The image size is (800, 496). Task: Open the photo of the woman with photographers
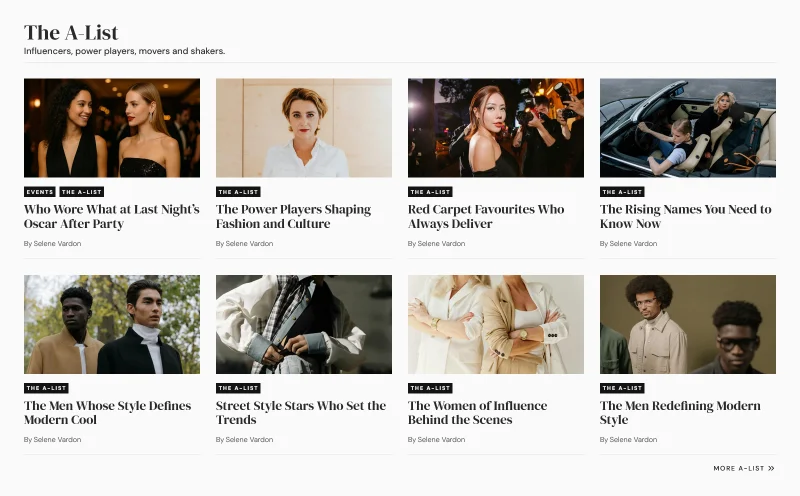click(x=495, y=128)
